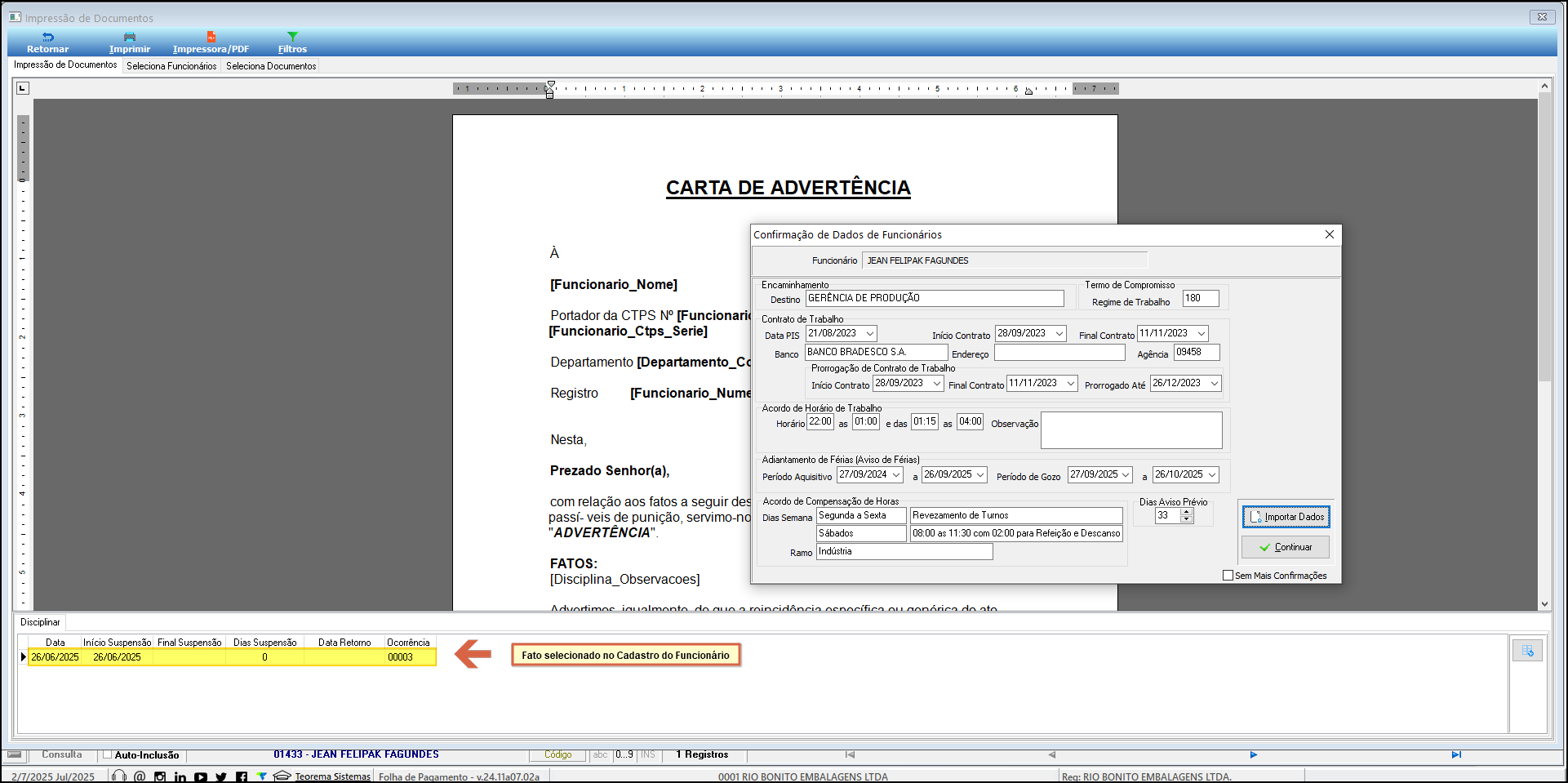Go to the previous record arrow
Screen dimensions: 1568x783
(1052, 754)
